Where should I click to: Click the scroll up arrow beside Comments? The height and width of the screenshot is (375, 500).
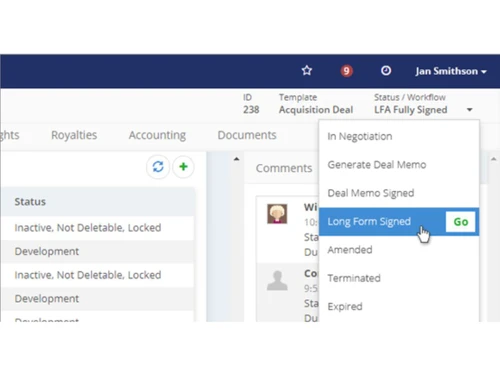coord(236,159)
